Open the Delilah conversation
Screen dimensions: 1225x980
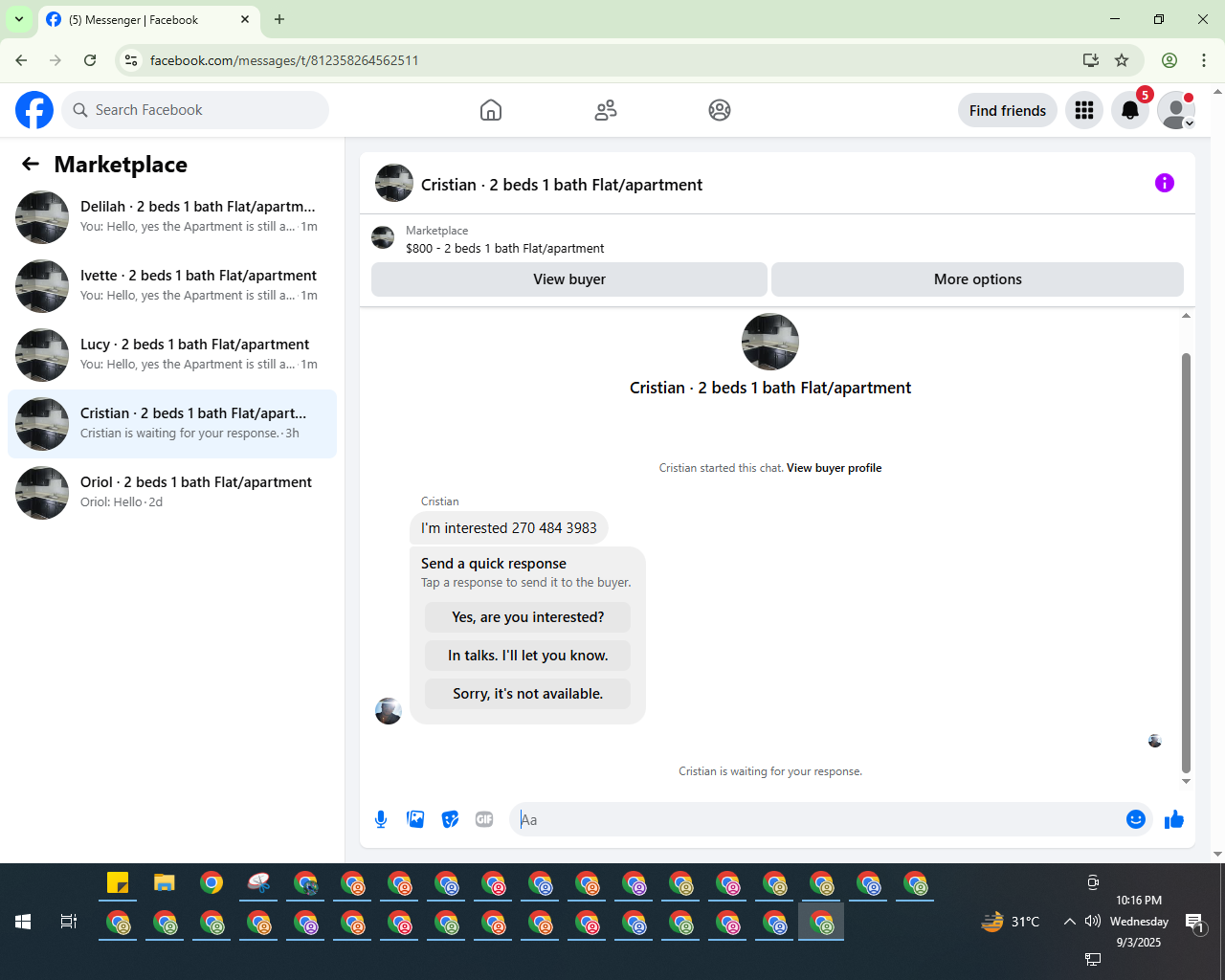tap(172, 217)
